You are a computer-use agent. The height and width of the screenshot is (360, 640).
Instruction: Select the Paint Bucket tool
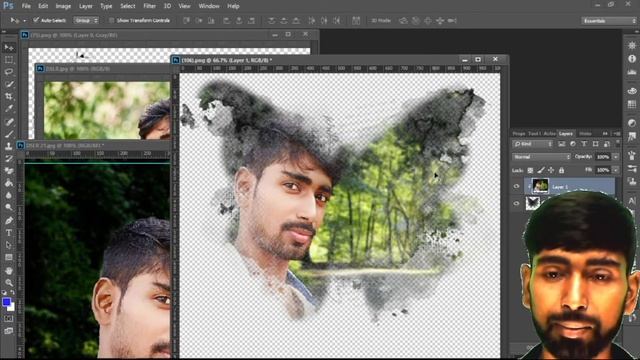[x=9, y=183]
